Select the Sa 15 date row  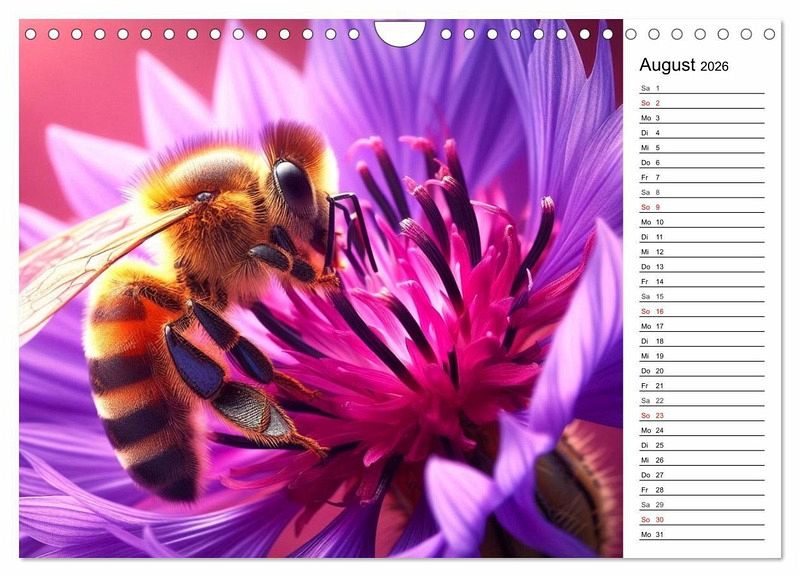pyautogui.click(x=701, y=296)
